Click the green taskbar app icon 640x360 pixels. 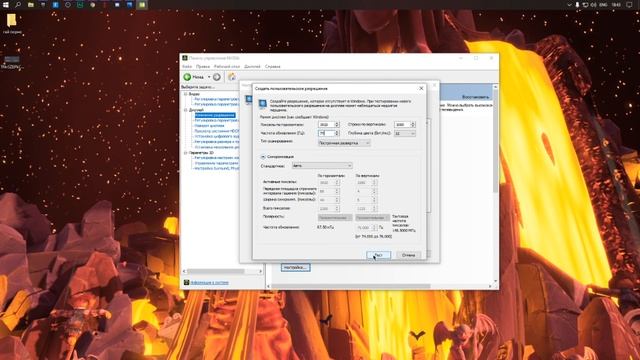[x=142, y=4]
